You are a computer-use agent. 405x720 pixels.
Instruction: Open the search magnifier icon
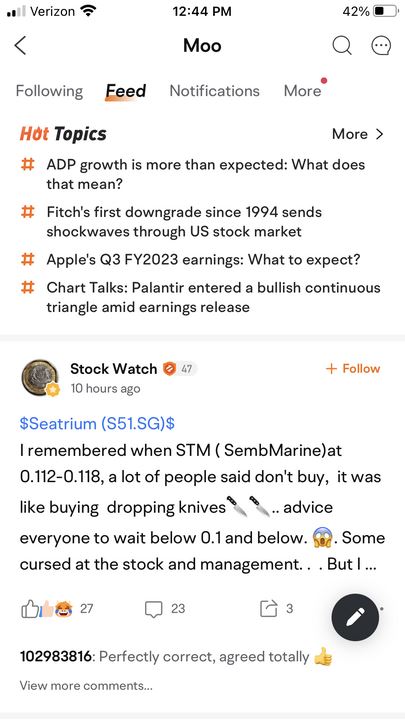click(342, 45)
